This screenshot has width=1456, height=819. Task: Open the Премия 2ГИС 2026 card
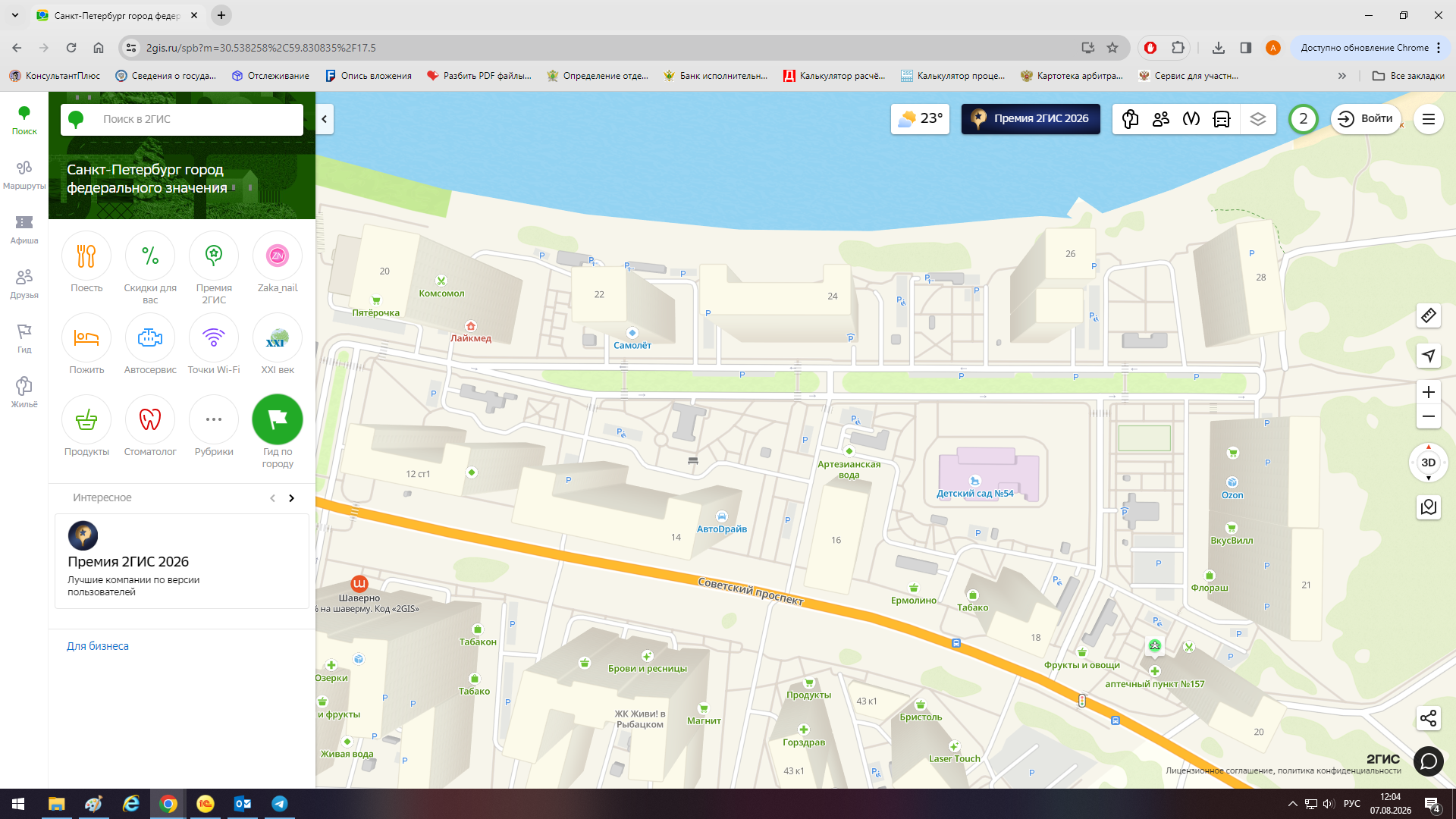(x=182, y=561)
